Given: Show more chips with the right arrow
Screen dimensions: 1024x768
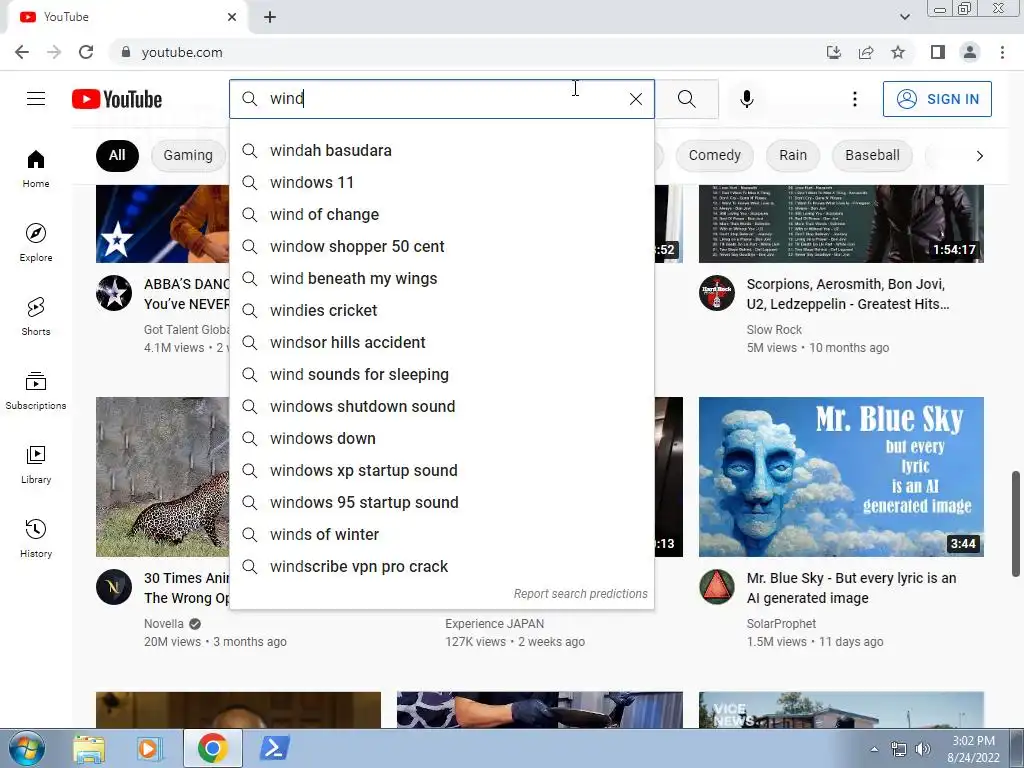Looking at the screenshot, I should pos(979,155).
